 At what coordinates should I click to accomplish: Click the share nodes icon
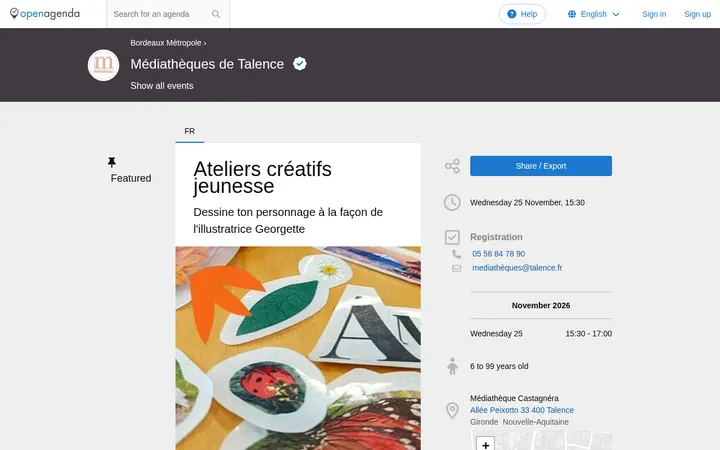pos(452,166)
